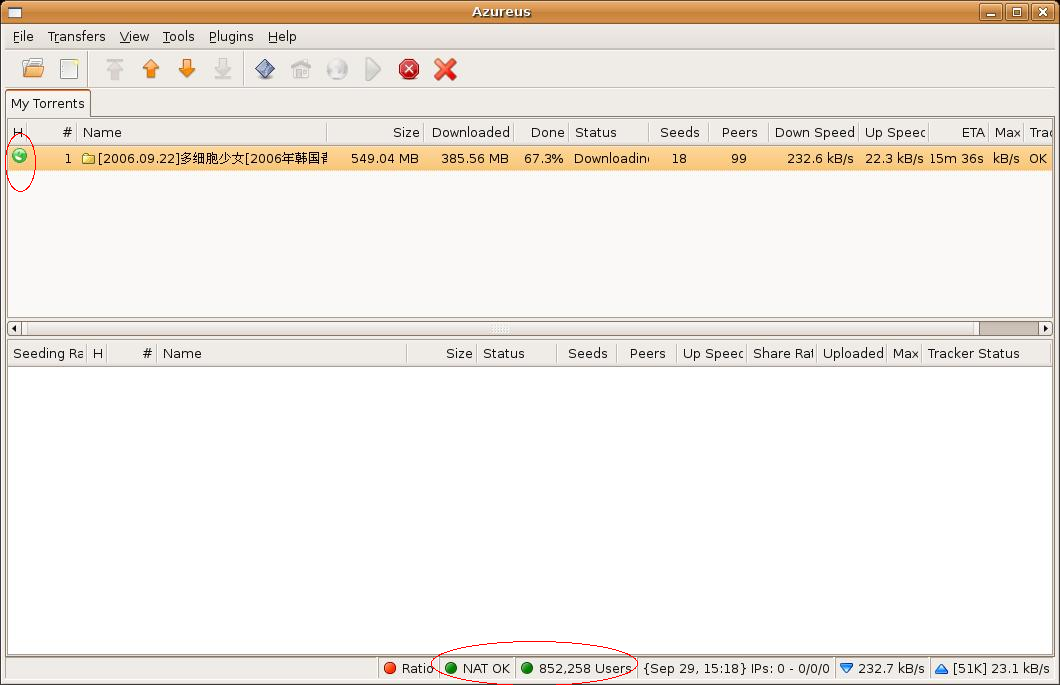The image size is (1060, 685).
Task: Sort downloads by Size column header
Action: point(375,133)
